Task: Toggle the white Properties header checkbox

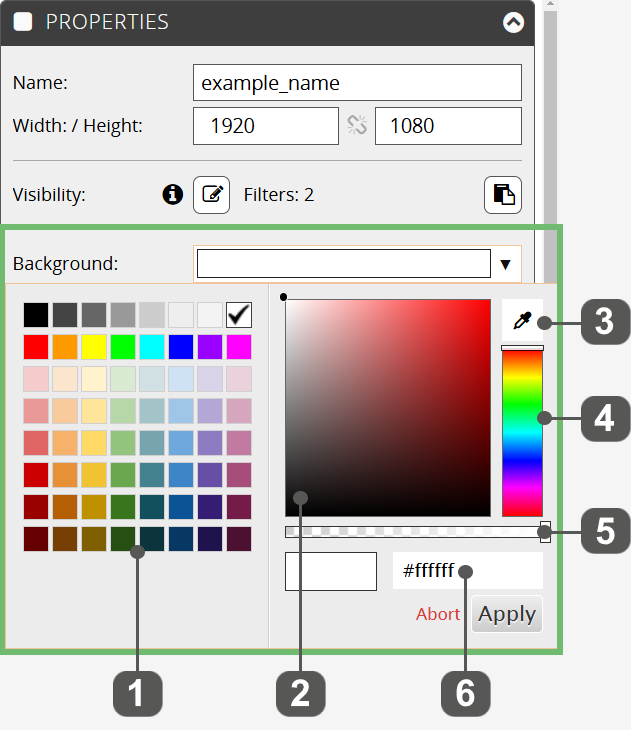Action: pyautogui.click(x=23, y=21)
